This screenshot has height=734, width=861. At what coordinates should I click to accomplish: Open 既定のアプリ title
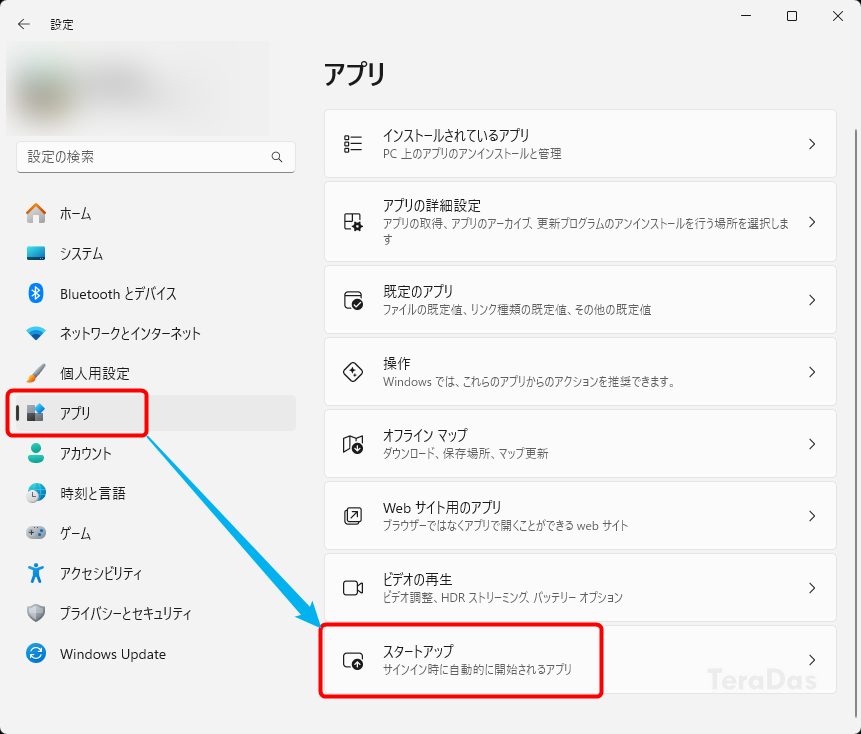pos(418,292)
